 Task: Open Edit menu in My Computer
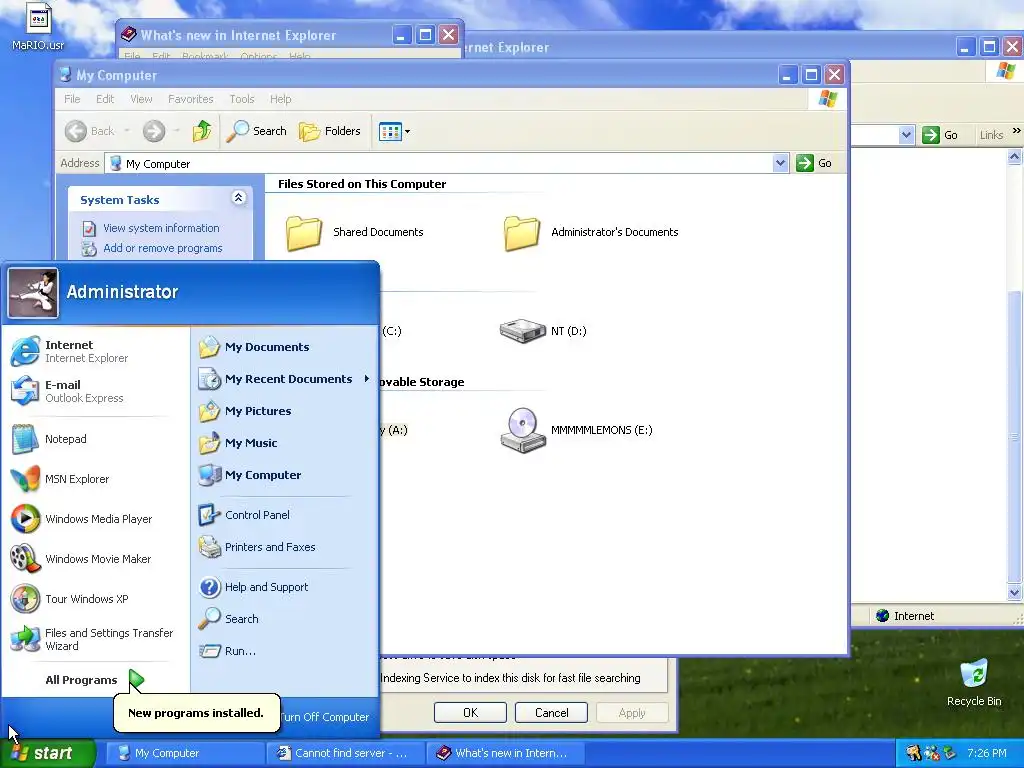click(104, 99)
